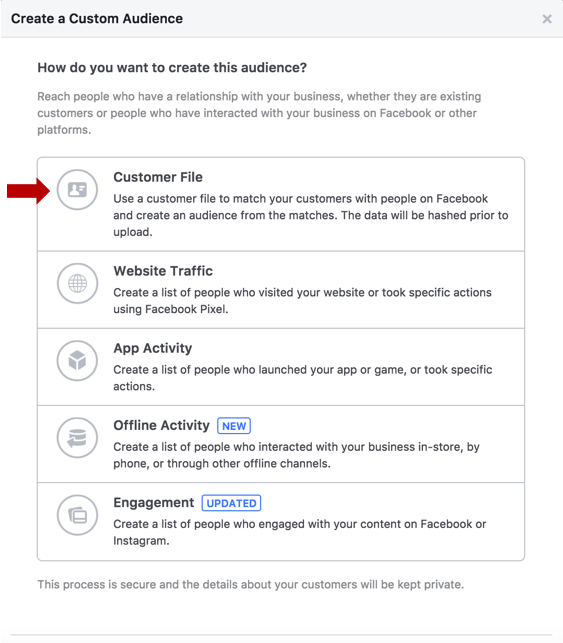
Task: Click the Facebook Pixel description under Website Traffic
Action: pos(303,301)
